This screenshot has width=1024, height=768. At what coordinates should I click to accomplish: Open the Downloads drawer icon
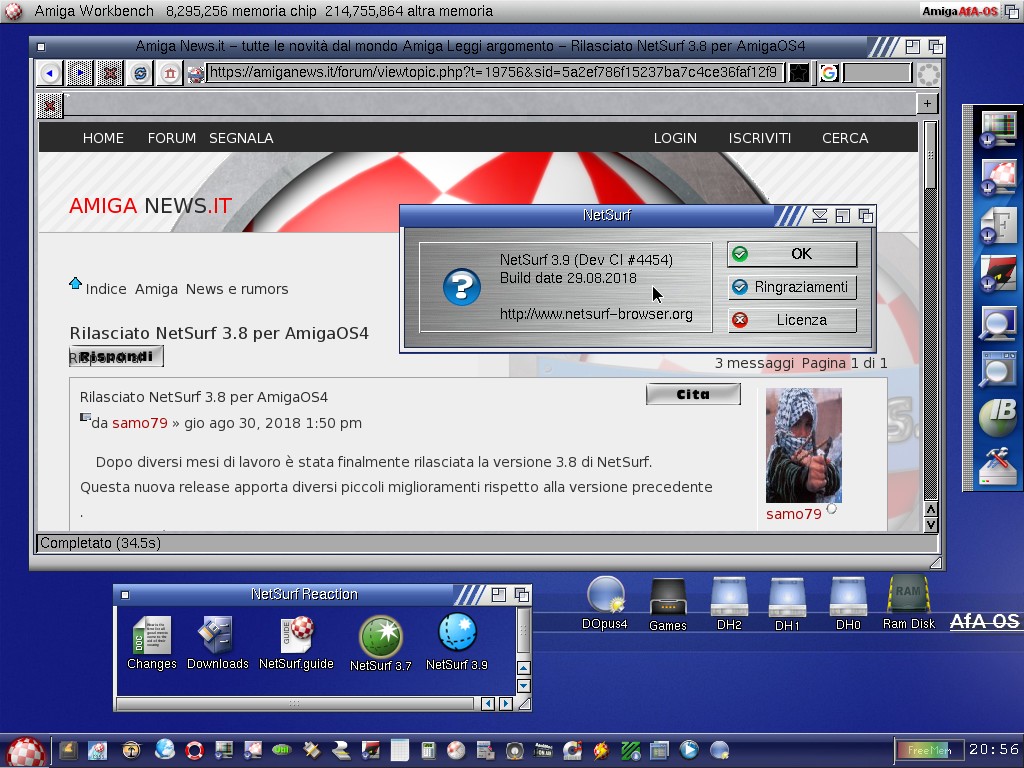tap(217, 634)
